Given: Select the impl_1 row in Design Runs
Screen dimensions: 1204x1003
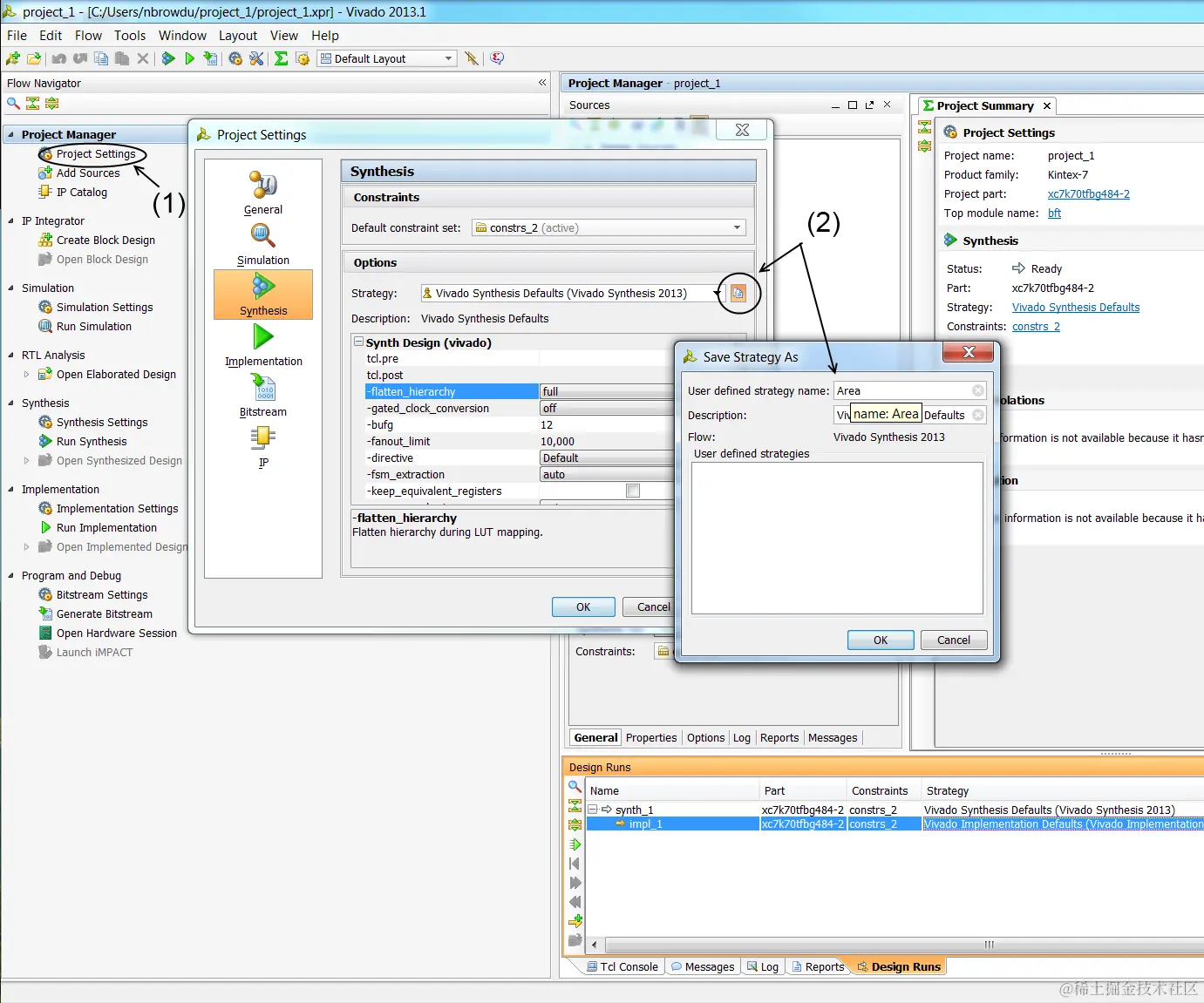Looking at the screenshot, I should click(895, 823).
